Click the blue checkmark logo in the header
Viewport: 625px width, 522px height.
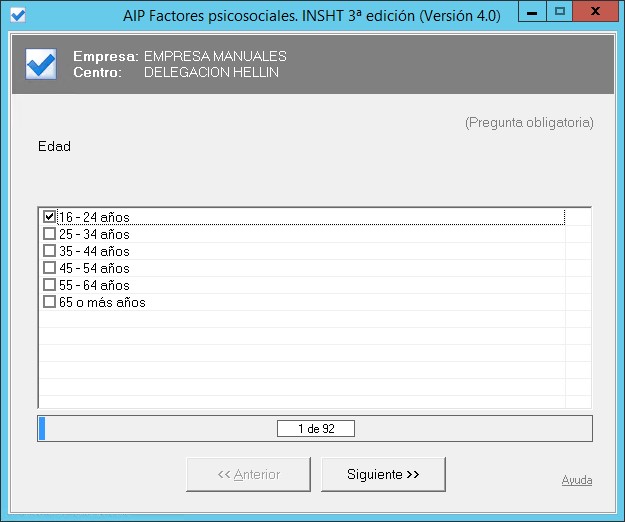[x=40, y=65]
